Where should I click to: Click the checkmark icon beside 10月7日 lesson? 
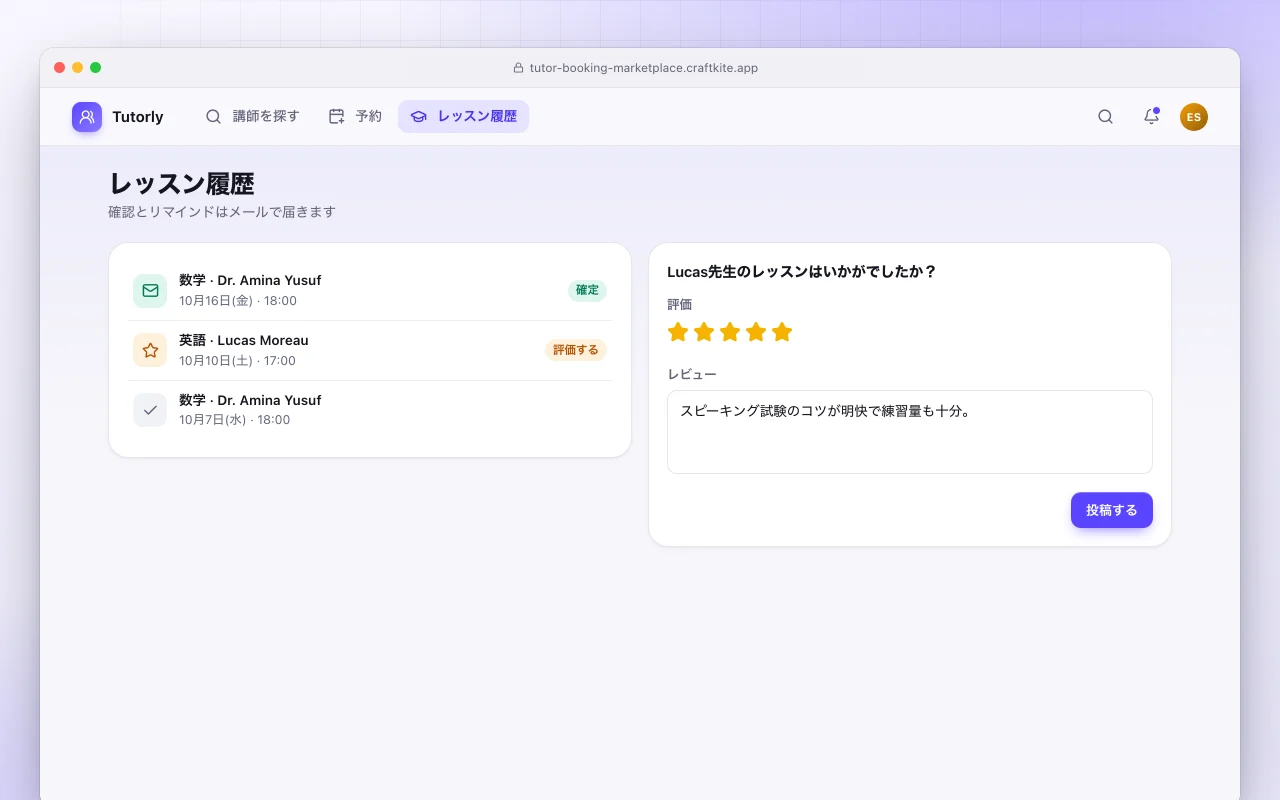click(150, 410)
